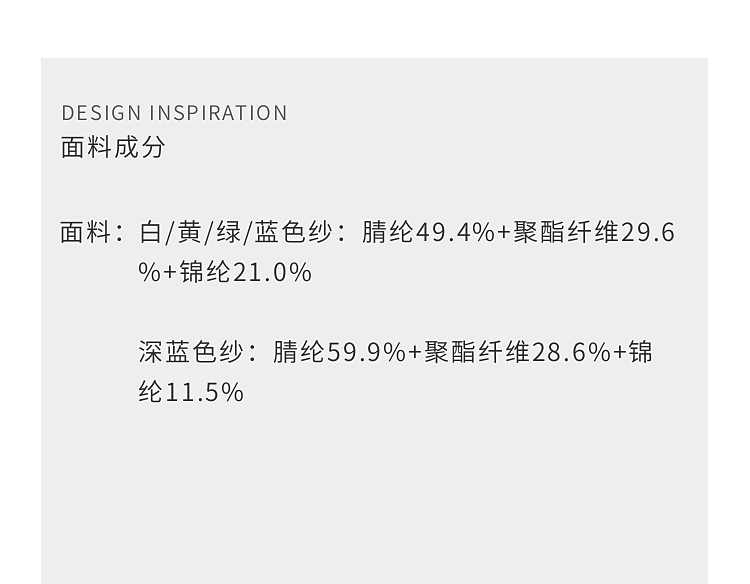Click the "纶11.5%" text on last line

[x=191, y=392]
